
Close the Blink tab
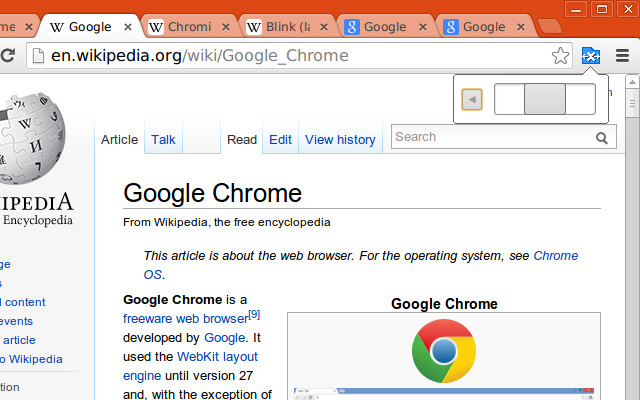(x=324, y=27)
